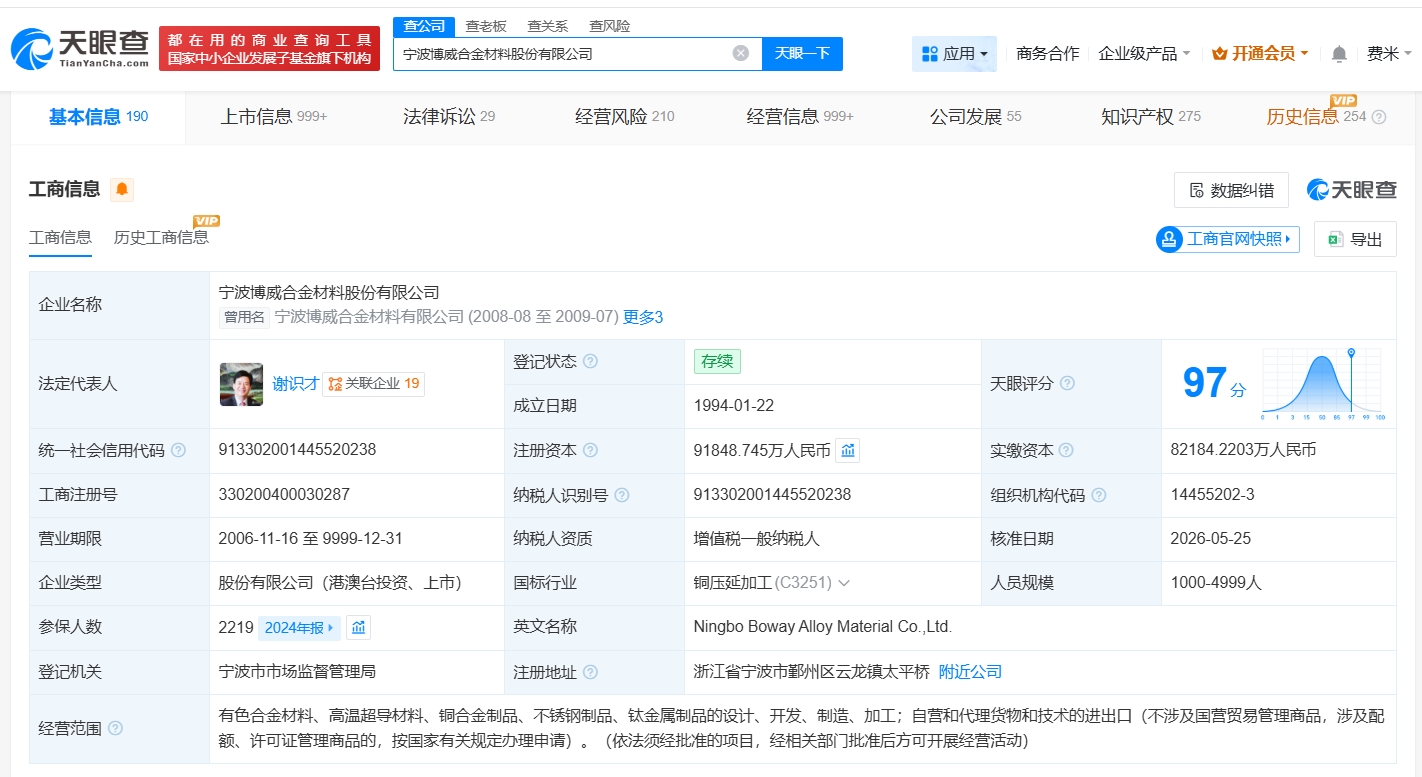
Task: Click establishment date 1994-01-22
Action: pos(733,406)
